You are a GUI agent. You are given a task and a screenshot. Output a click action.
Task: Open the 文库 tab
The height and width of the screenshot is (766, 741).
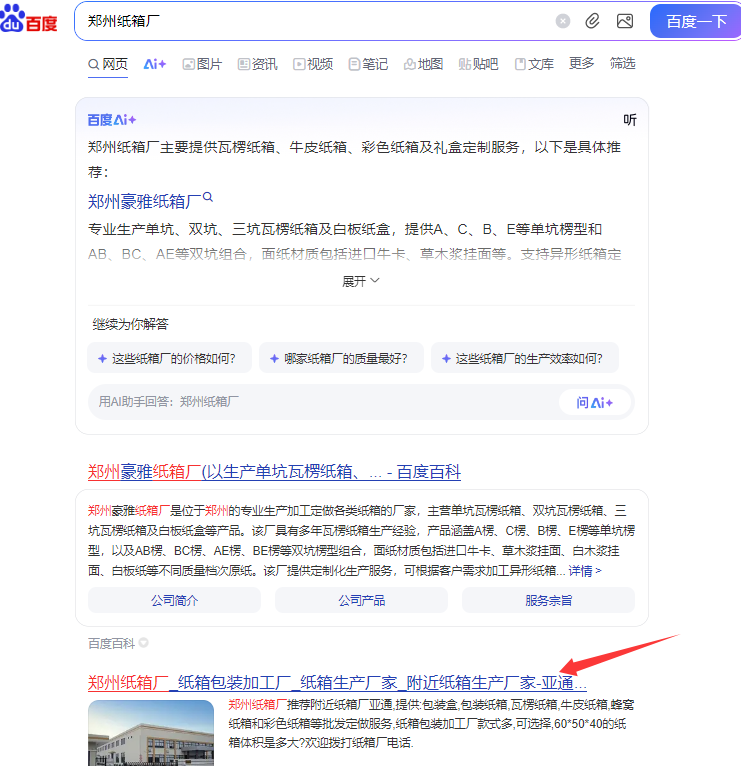pyautogui.click(x=534, y=64)
